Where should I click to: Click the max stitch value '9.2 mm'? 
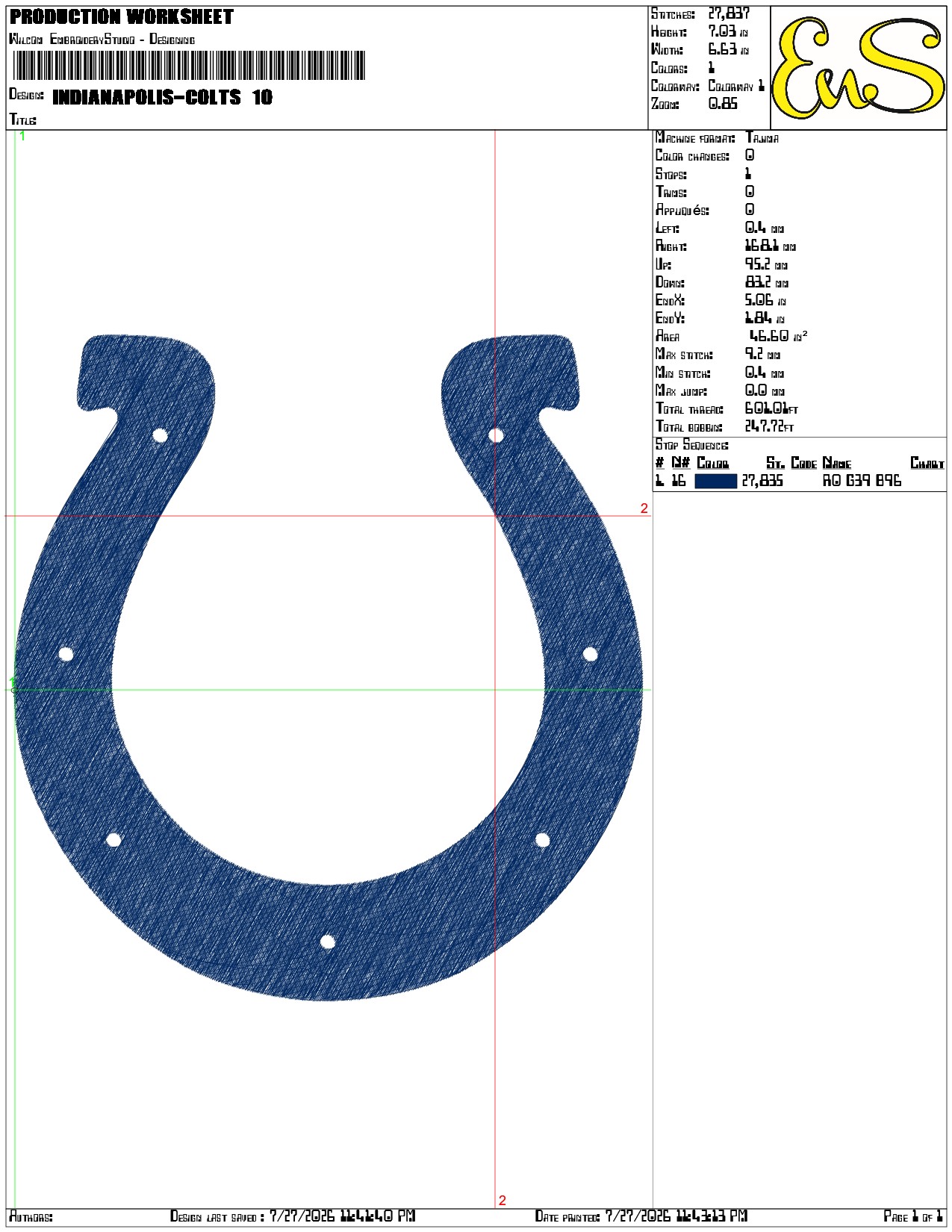[x=763, y=354]
